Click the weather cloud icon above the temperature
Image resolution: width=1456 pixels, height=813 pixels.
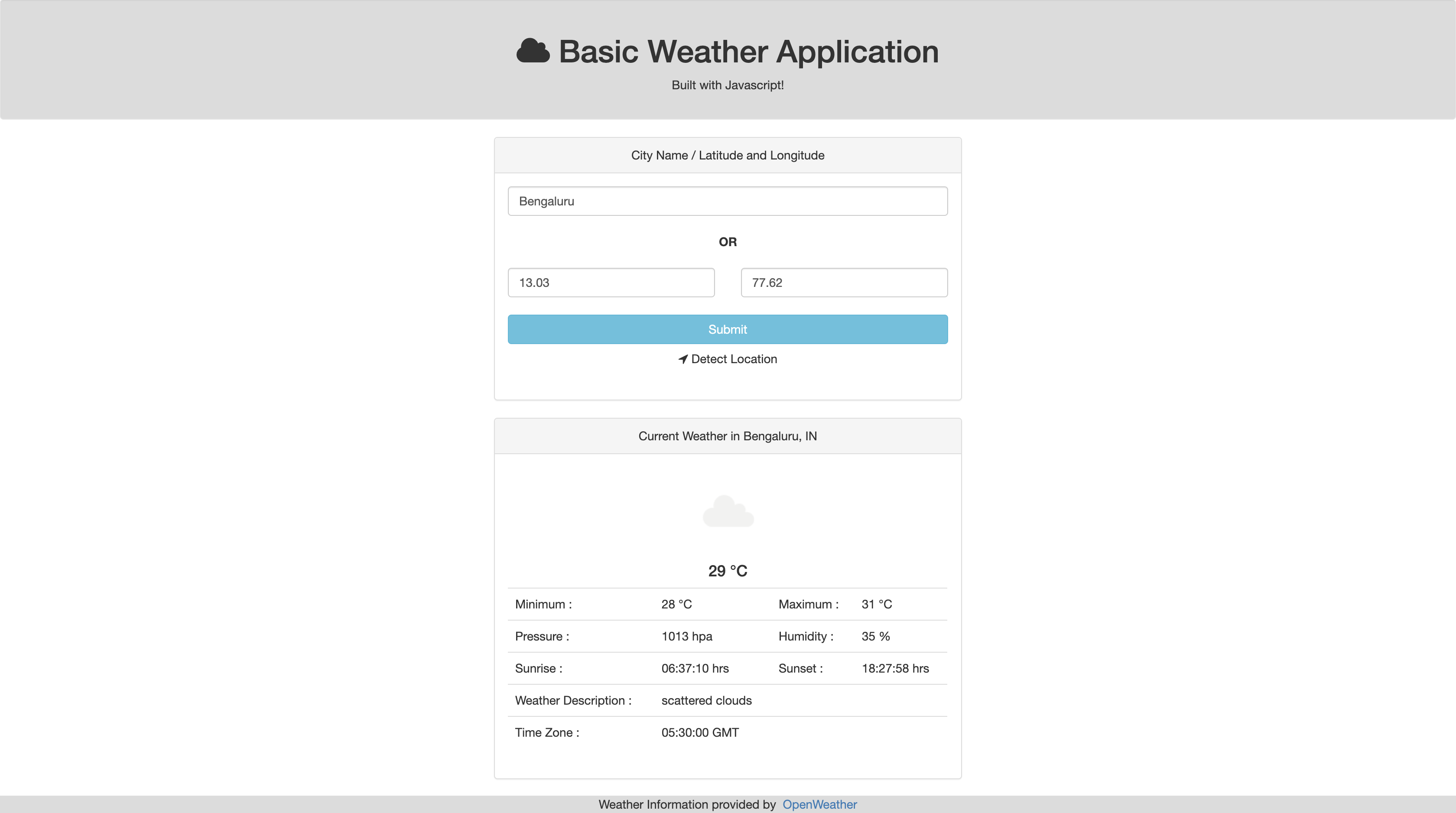pyautogui.click(x=728, y=512)
